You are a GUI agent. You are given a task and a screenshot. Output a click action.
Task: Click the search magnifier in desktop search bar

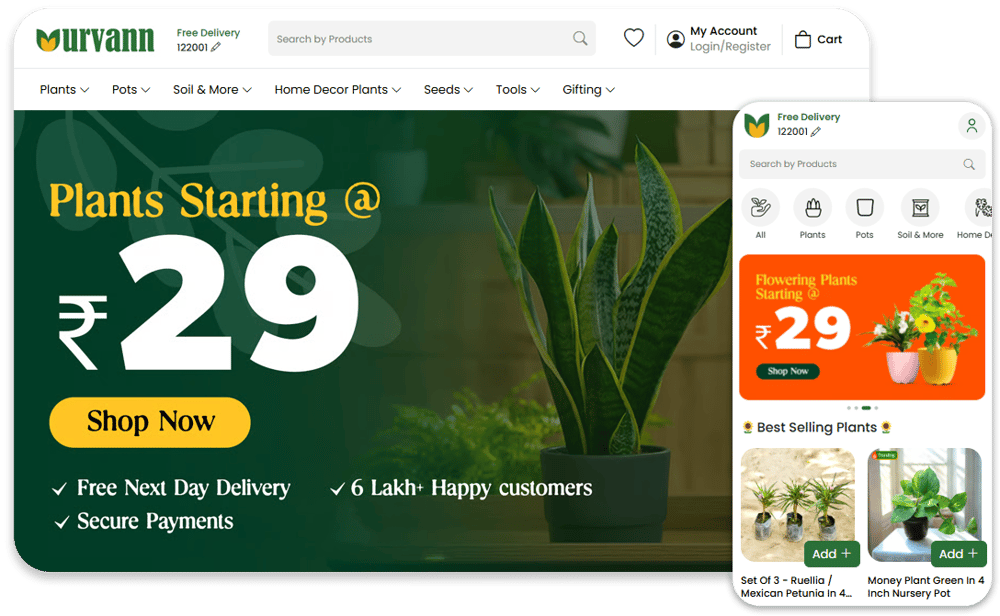[580, 38]
